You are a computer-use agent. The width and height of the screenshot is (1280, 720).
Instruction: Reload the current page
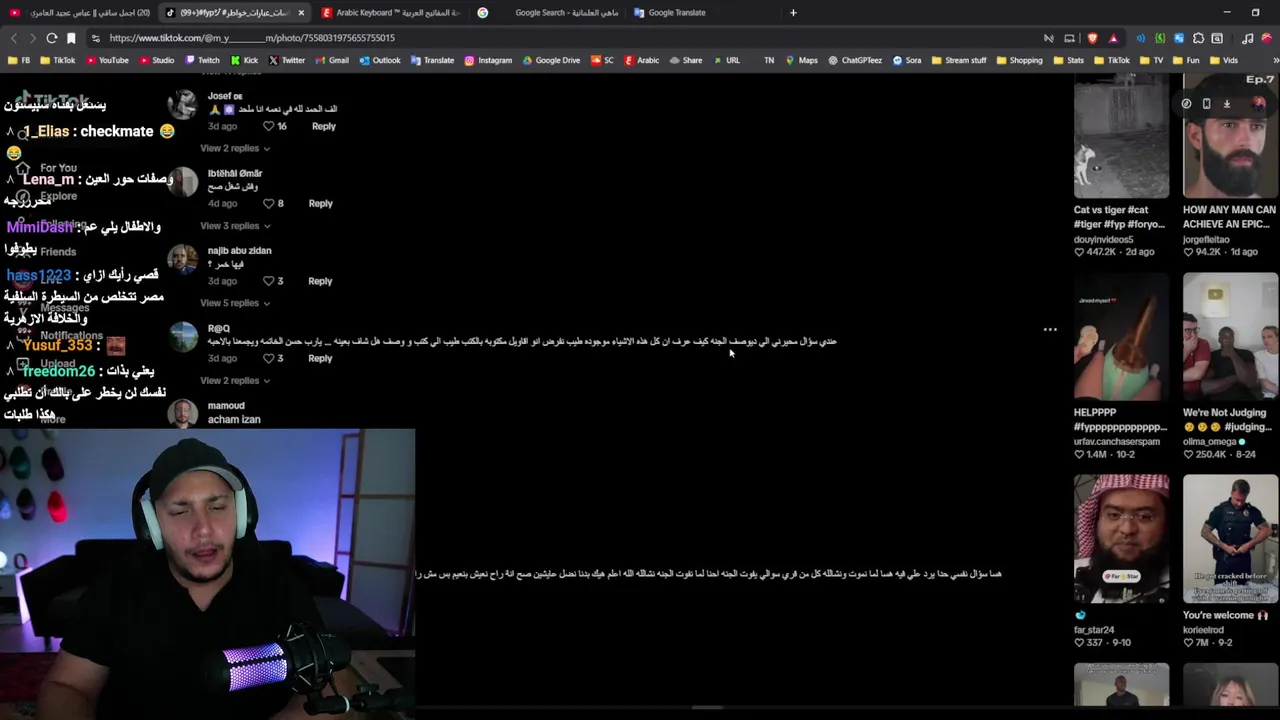point(51,38)
